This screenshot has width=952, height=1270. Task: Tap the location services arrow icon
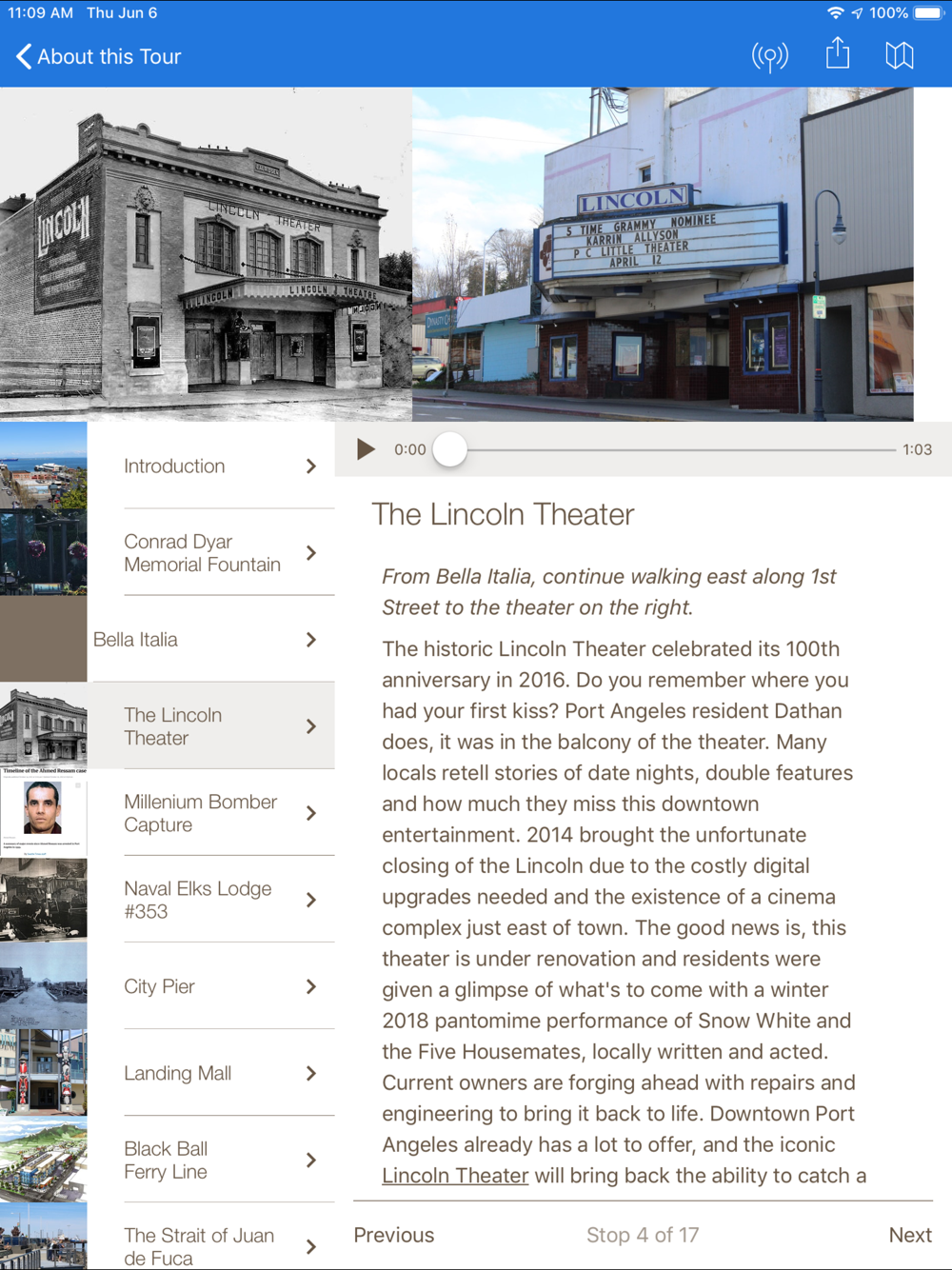tap(857, 13)
